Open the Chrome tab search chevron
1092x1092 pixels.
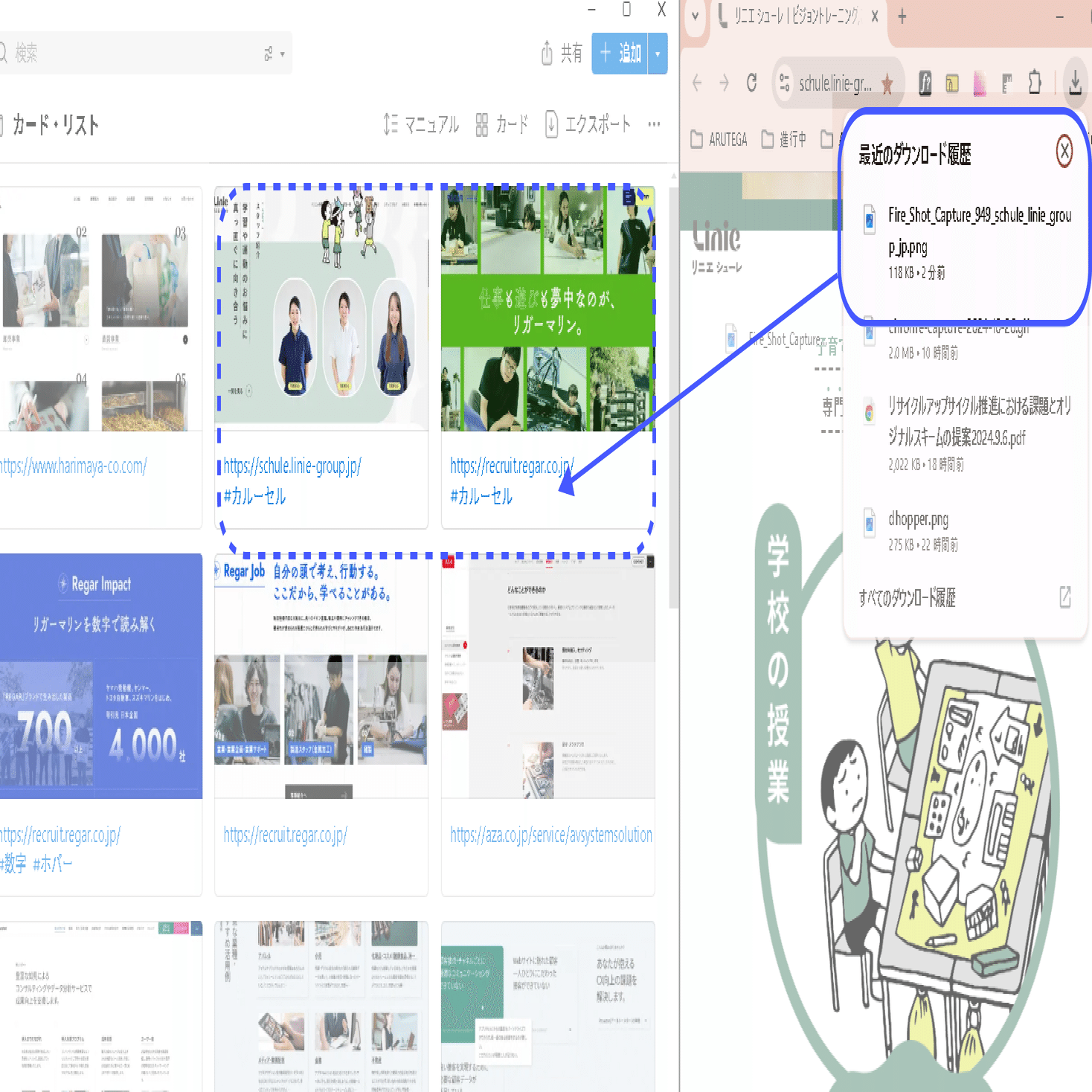(695, 16)
